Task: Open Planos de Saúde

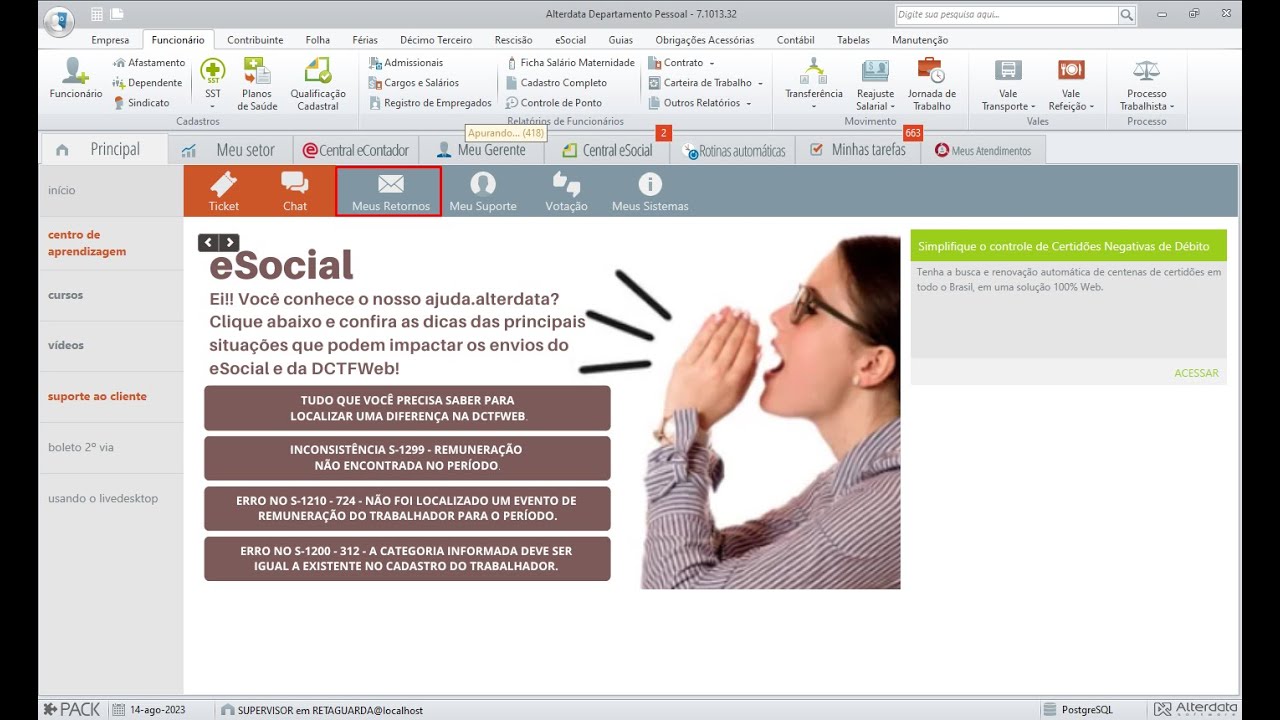Action: pyautogui.click(x=257, y=84)
